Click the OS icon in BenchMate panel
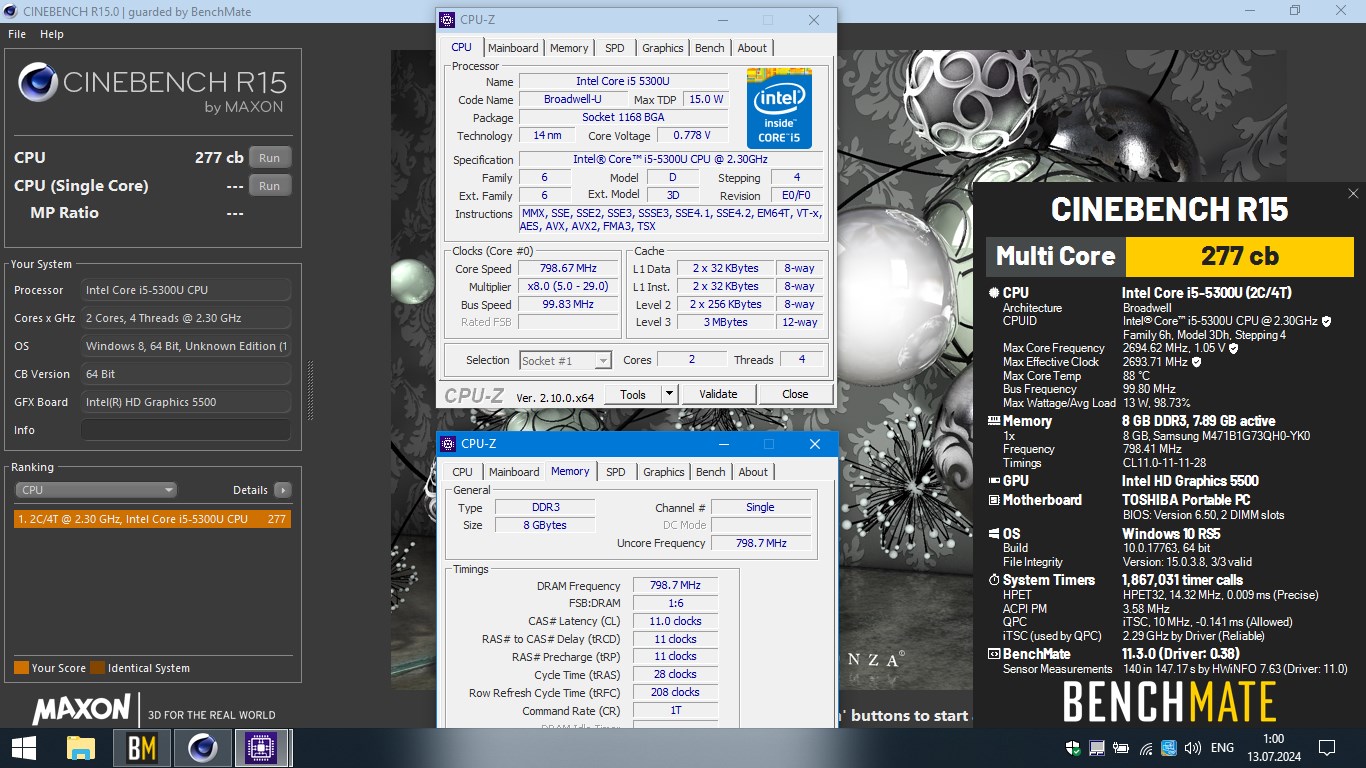The image size is (1366, 768). click(994, 534)
